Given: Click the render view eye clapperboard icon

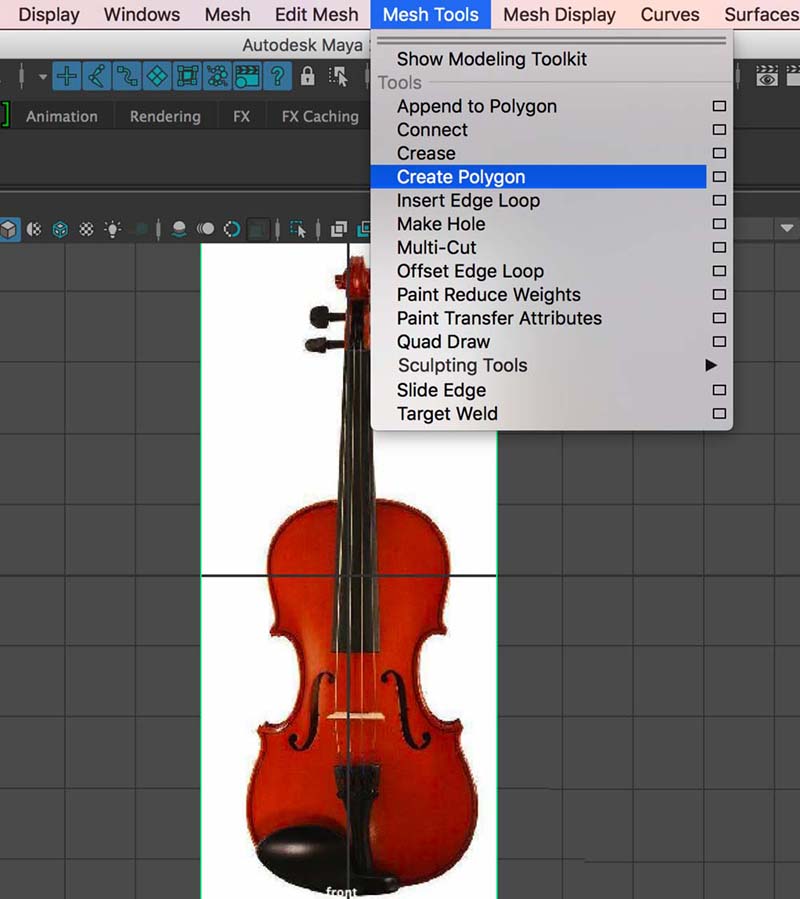Looking at the screenshot, I should coord(767,76).
